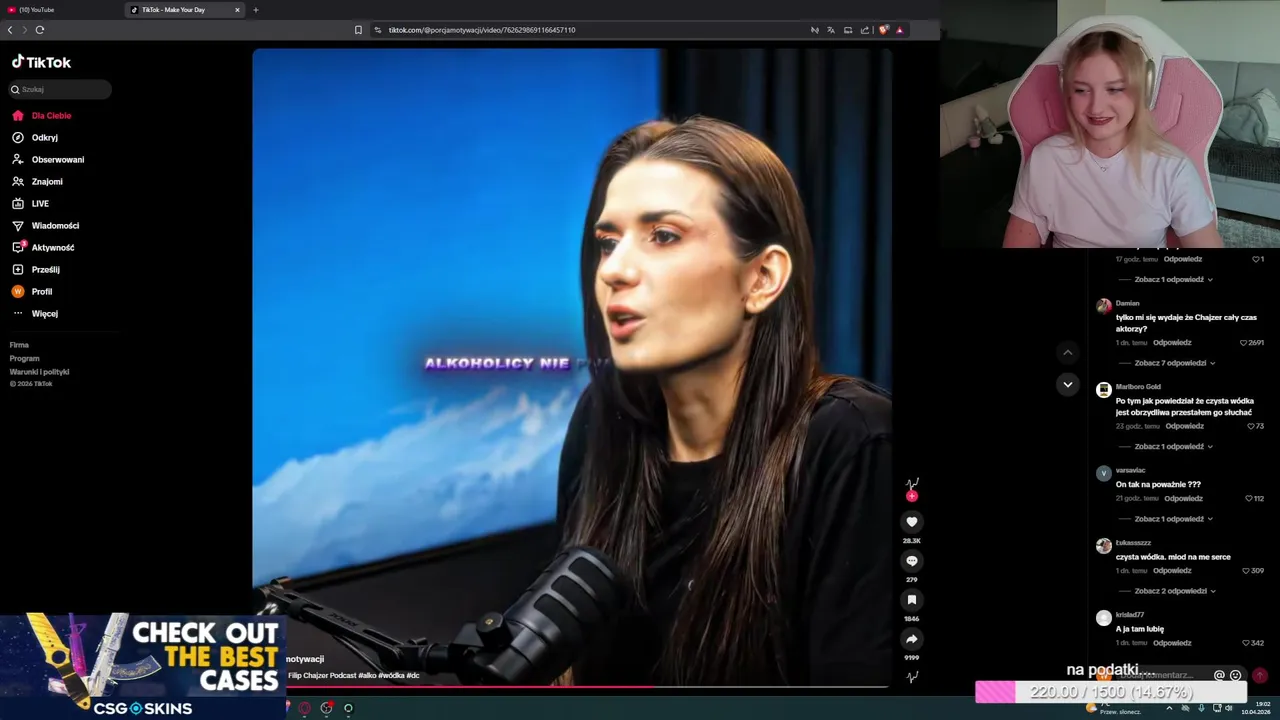
Task: Click the video progress bar
Action: coord(571,686)
